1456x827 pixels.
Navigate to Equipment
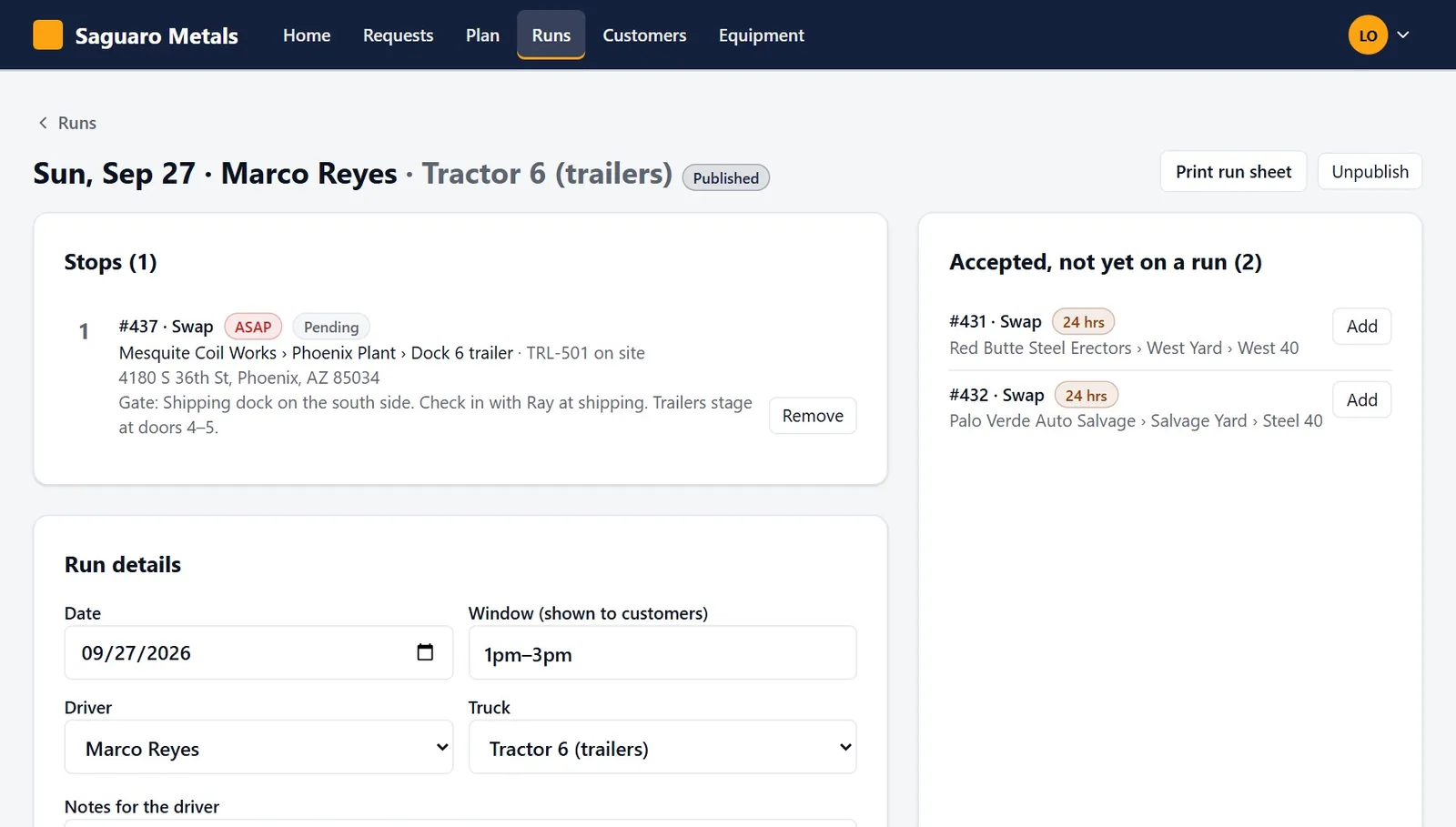click(762, 35)
